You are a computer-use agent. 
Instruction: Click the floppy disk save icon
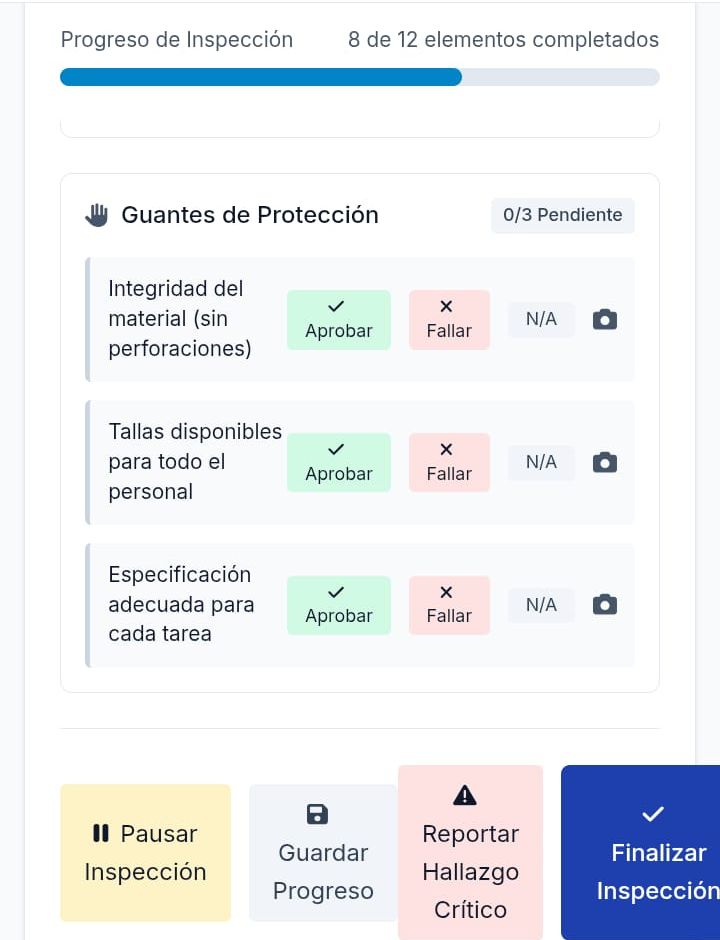coord(317,814)
